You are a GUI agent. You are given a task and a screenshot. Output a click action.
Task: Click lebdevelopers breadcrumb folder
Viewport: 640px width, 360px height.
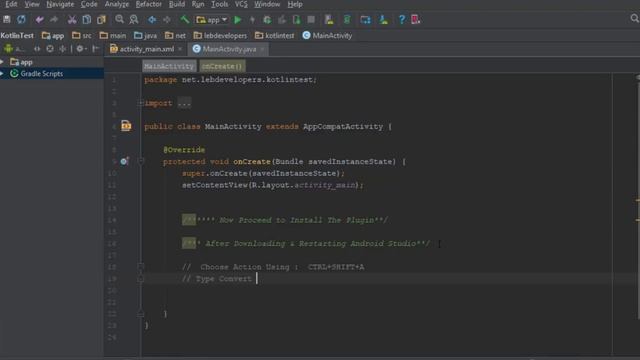(220, 36)
